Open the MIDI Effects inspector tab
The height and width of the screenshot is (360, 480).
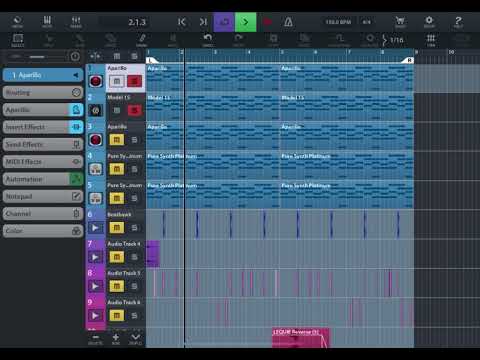[x=43, y=162]
